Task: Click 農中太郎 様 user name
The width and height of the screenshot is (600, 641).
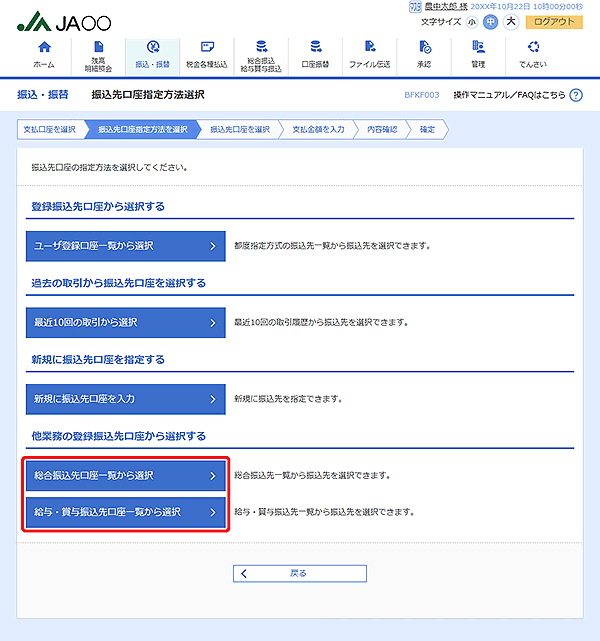Action: pyautogui.click(x=446, y=7)
